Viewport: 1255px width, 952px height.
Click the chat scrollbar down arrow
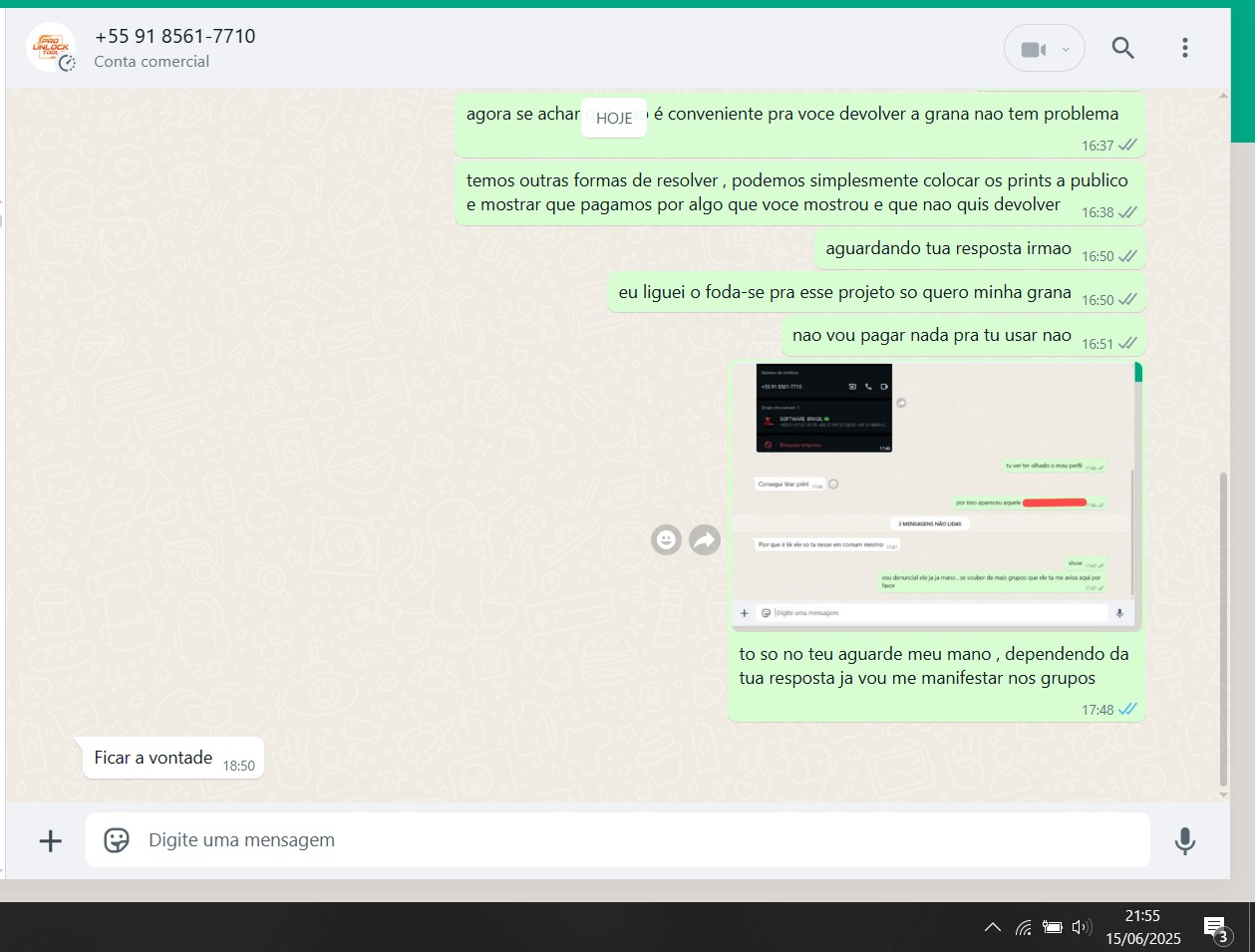1221,793
